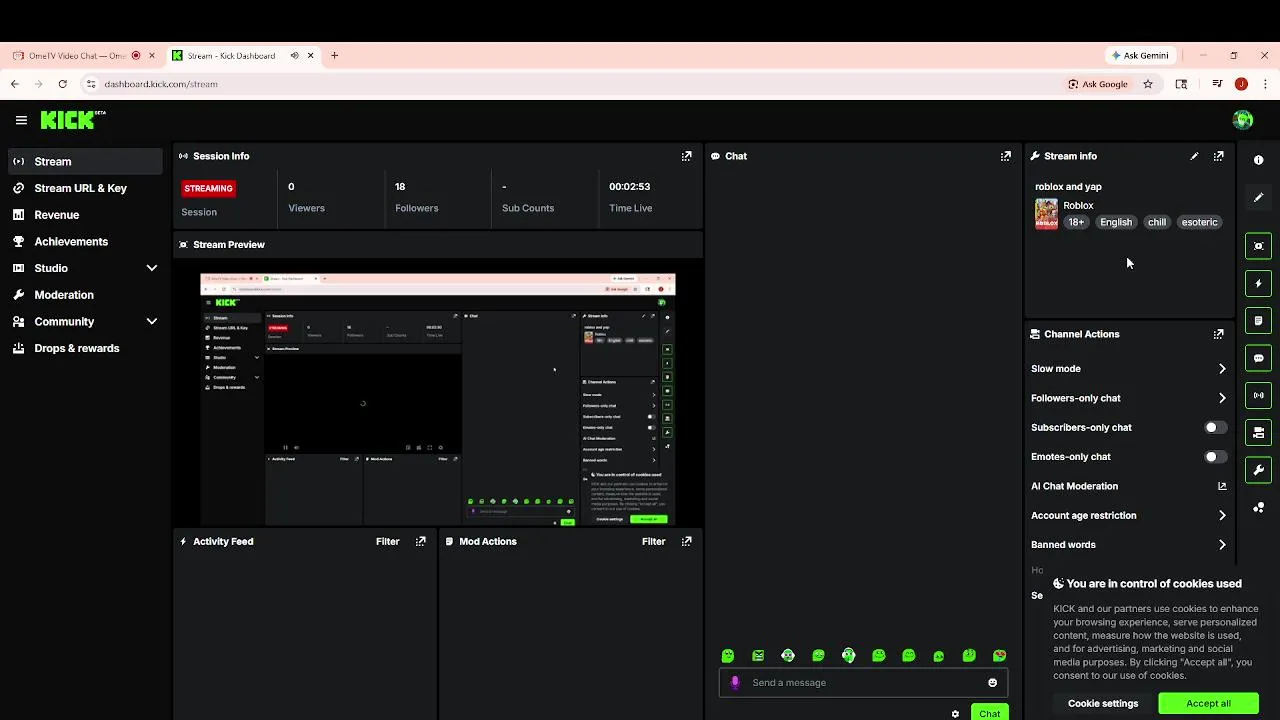The width and height of the screenshot is (1280, 720).
Task: Toggle Activity Feed panel via lightning icon
Action: point(1258,283)
